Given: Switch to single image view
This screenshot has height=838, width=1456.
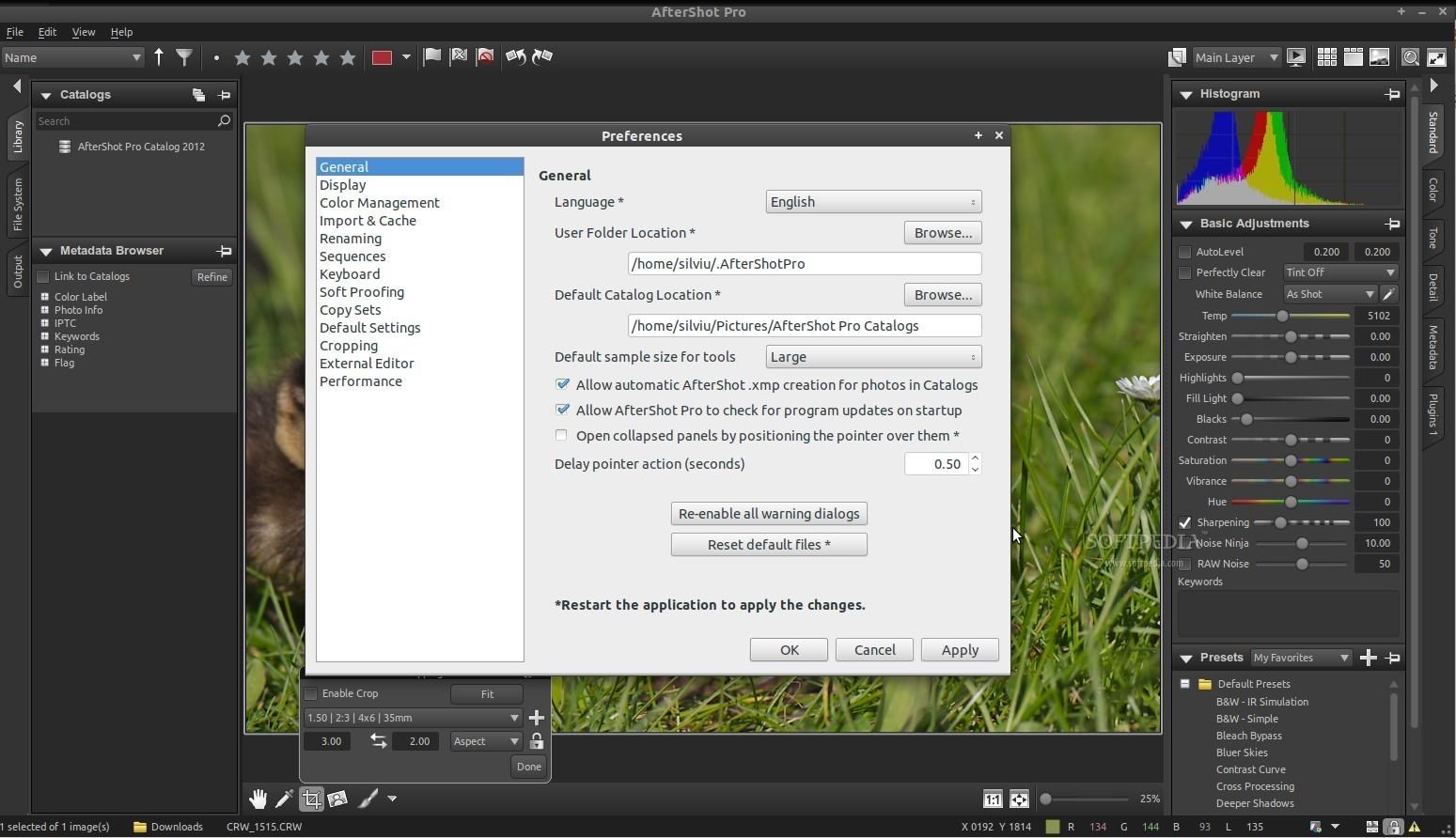Looking at the screenshot, I should 1380,57.
